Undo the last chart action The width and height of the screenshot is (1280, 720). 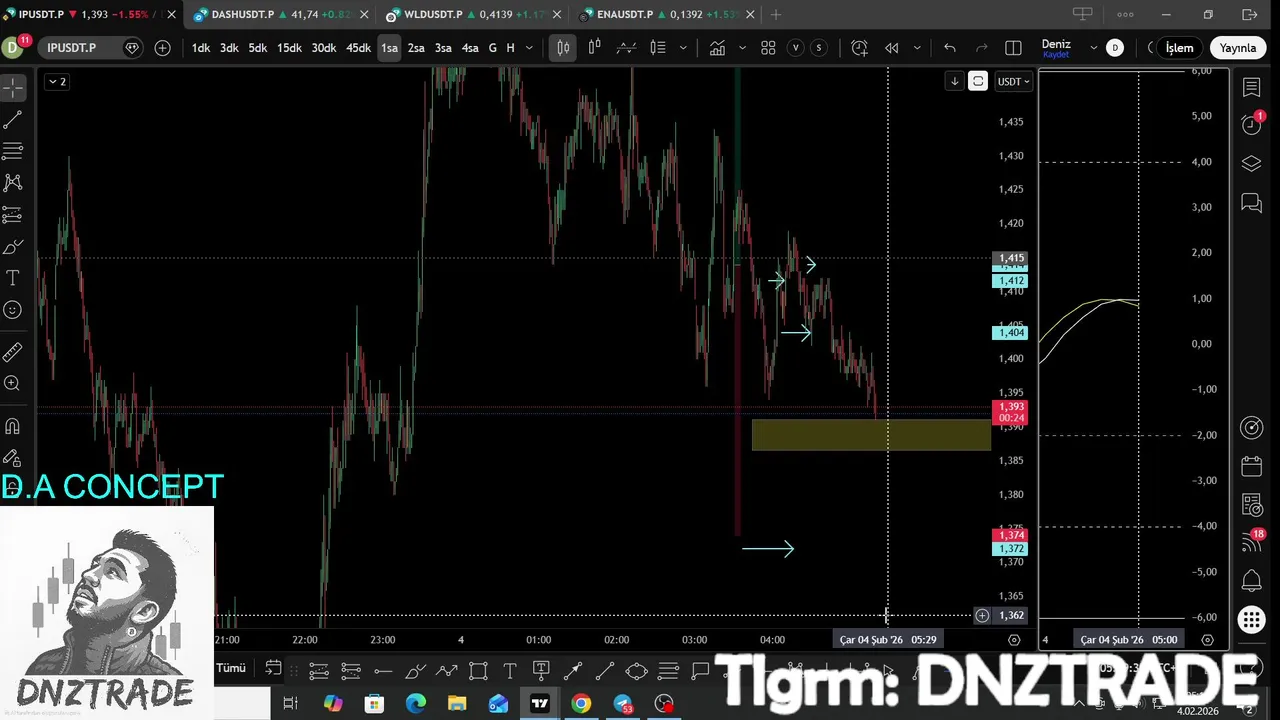pos(950,48)
